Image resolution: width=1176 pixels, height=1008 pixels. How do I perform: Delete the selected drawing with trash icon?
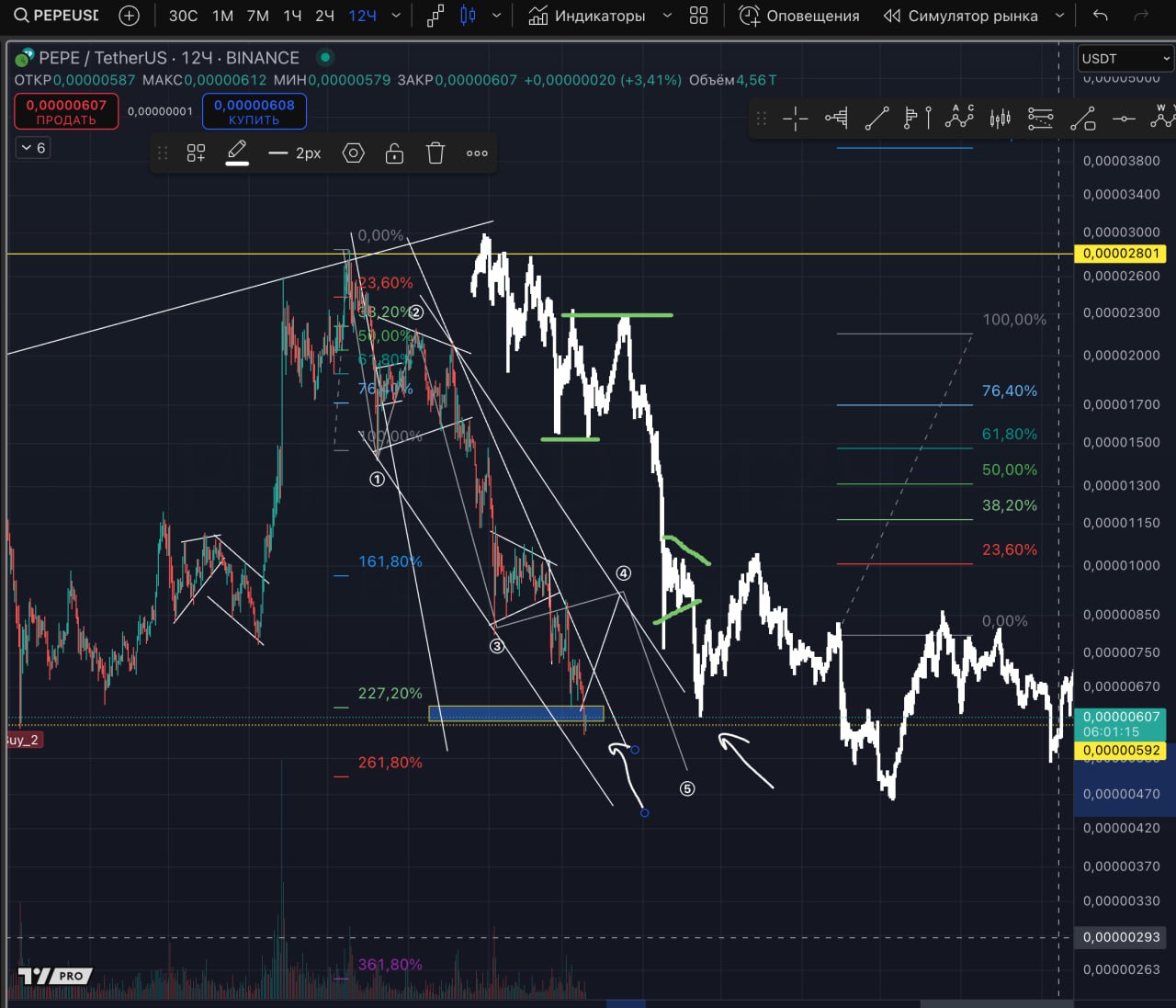[435, 153]
